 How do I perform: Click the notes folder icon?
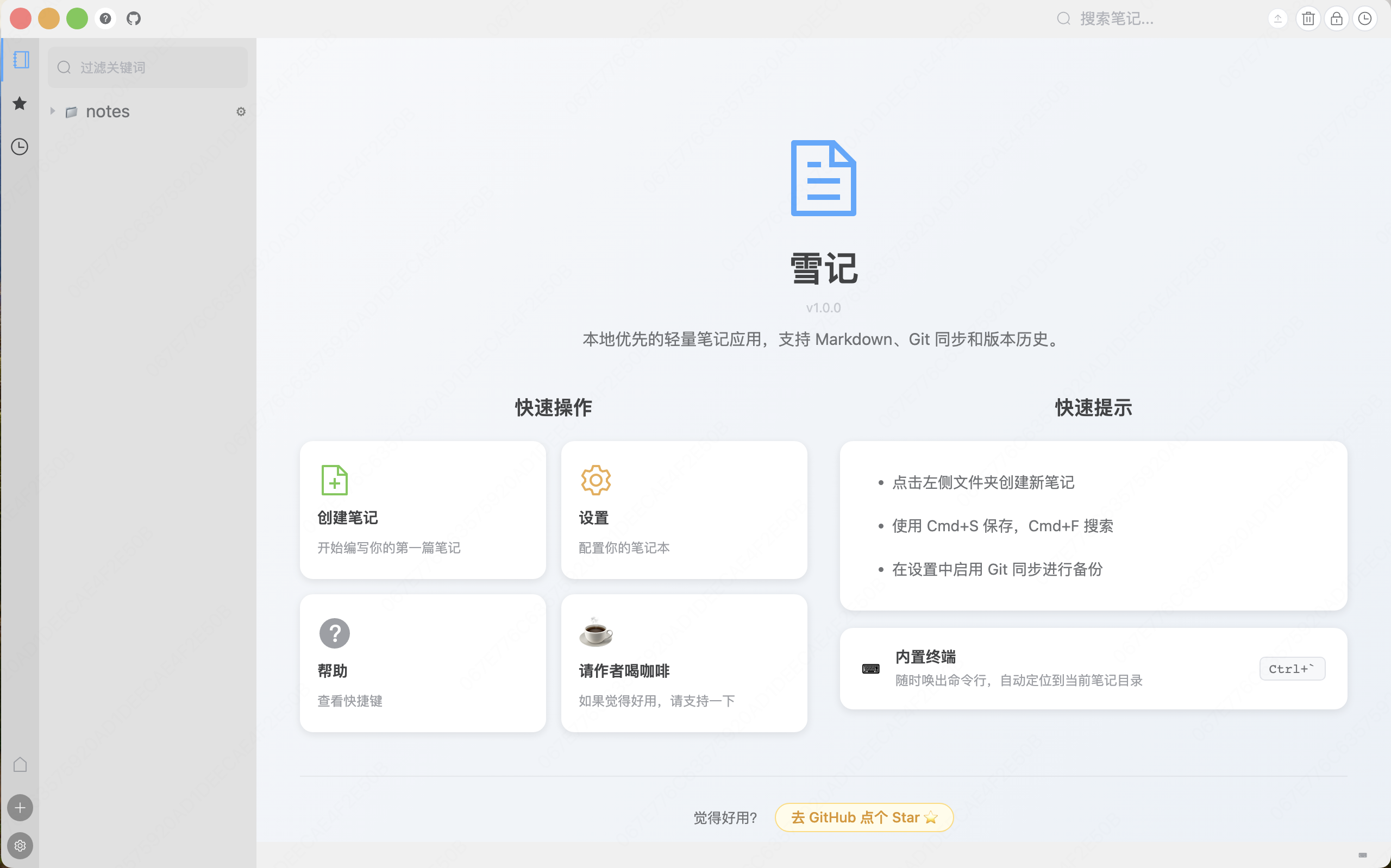click(71, 112)
